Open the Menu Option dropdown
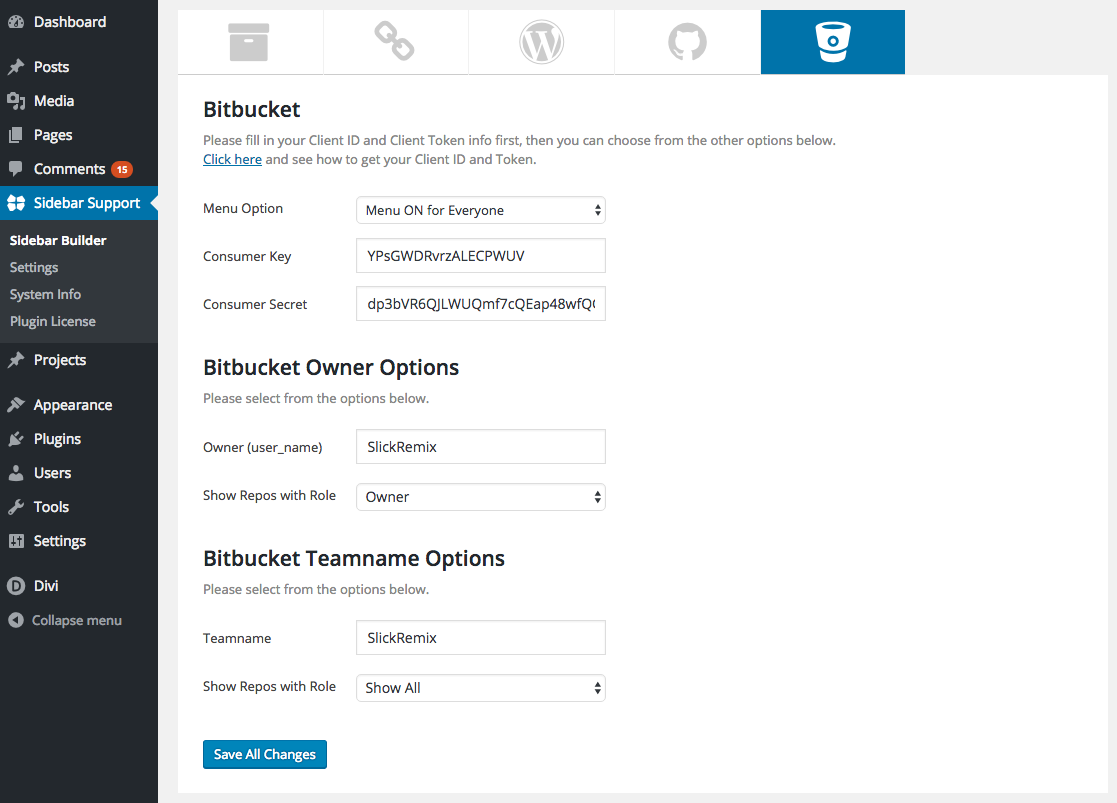Viewport: 1117px width, 803px height. [x=481, y=210]
